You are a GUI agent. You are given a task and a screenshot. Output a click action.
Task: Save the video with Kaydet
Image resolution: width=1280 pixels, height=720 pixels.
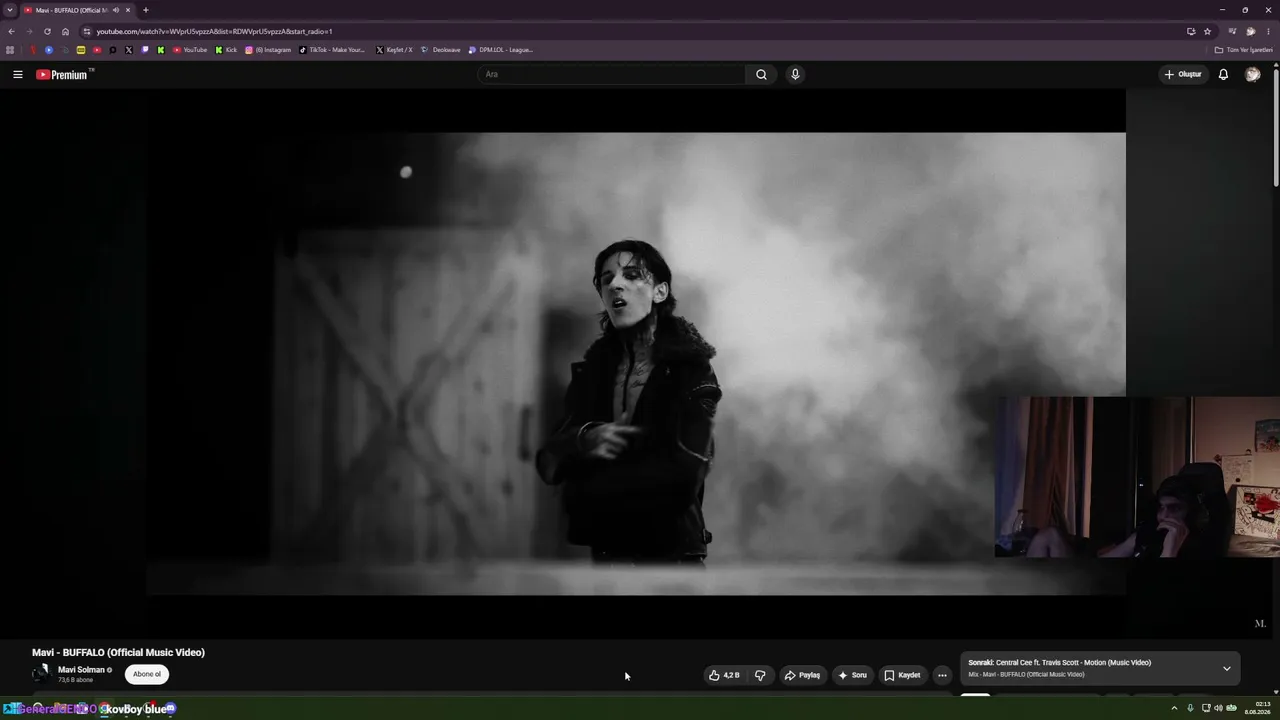coord(902,675)
